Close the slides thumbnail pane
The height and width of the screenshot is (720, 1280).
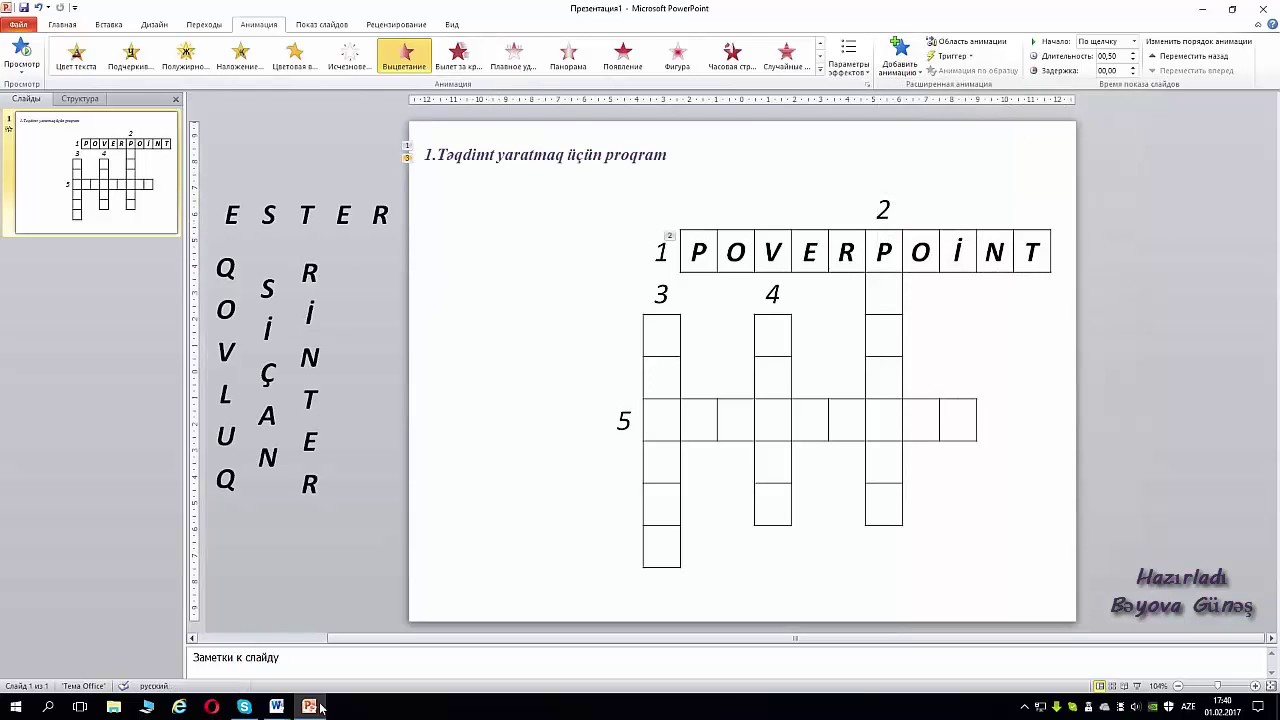tap(176, 99)
